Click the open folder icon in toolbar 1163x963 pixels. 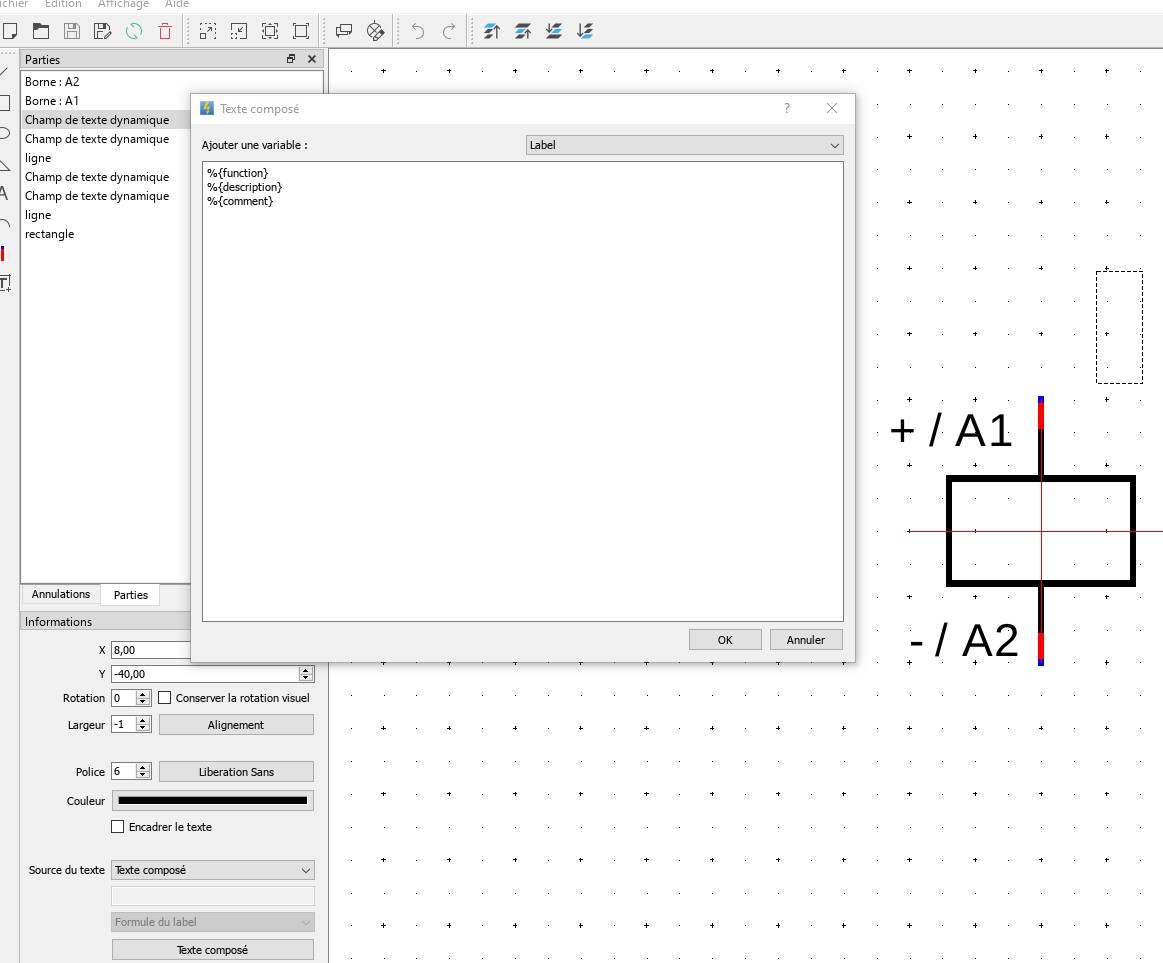(41, 31)
